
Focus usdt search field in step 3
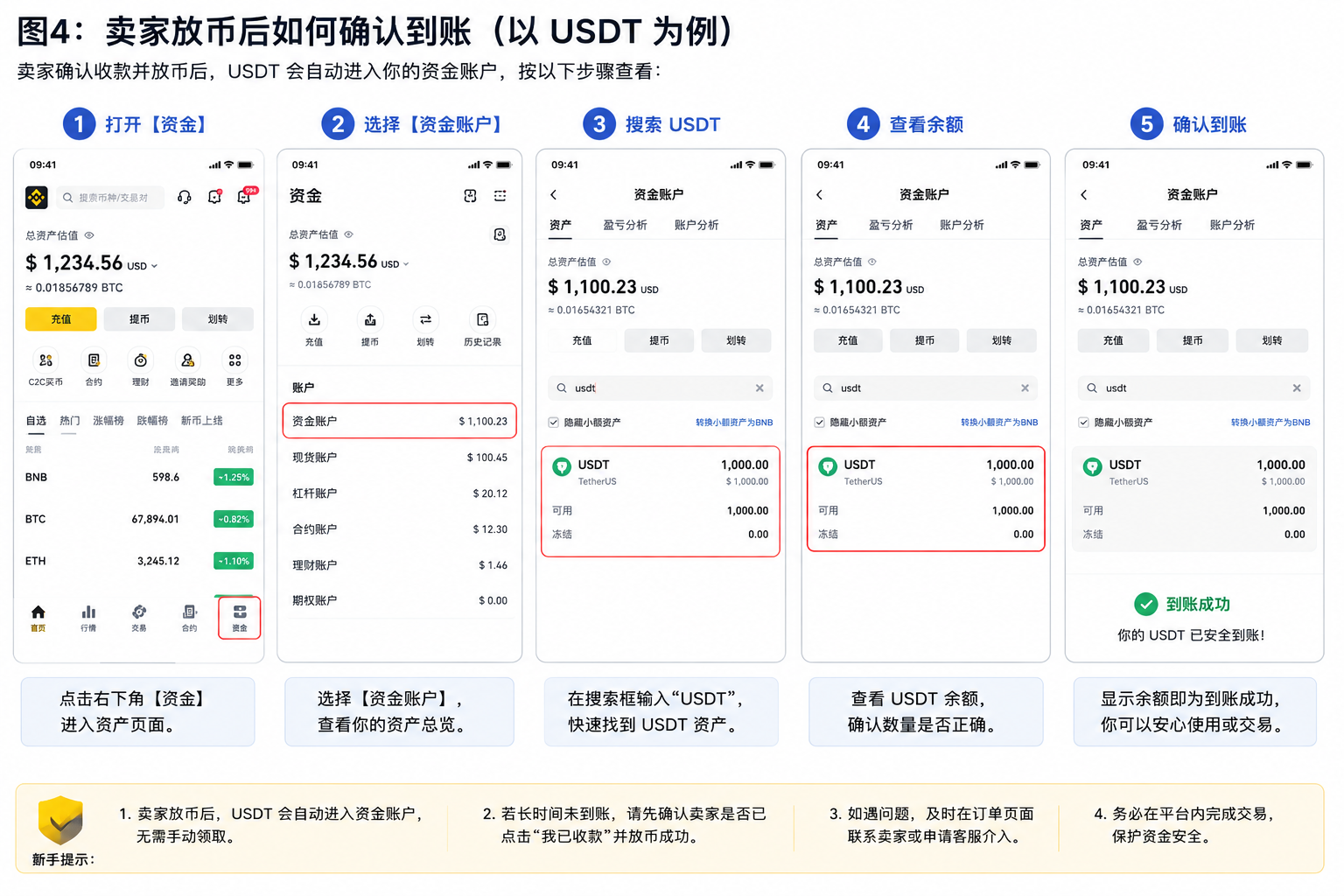click(661, 388)
